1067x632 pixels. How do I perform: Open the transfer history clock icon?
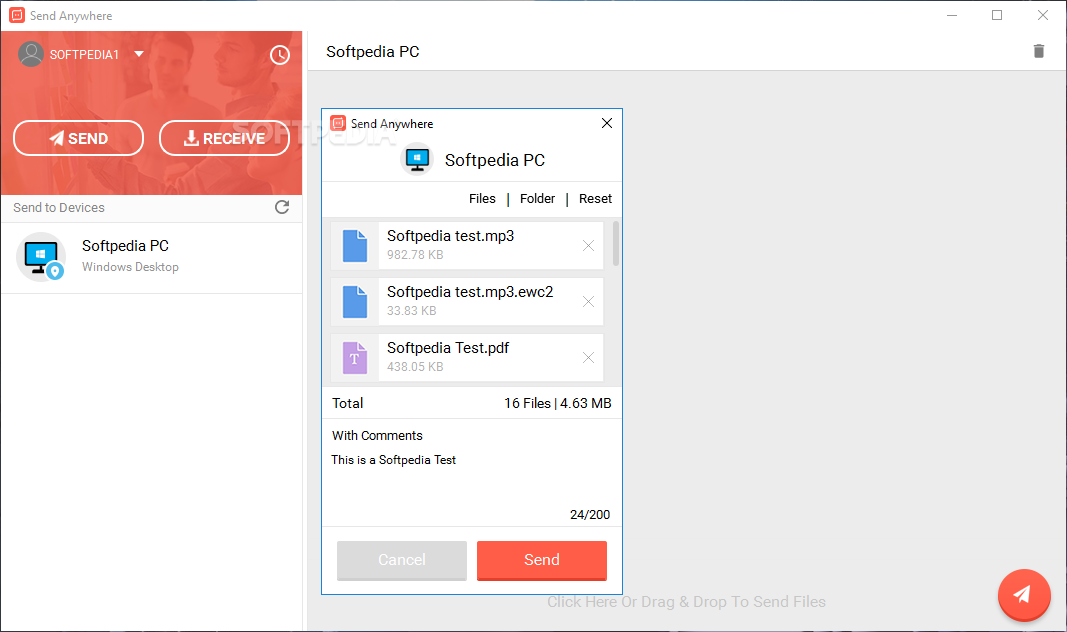[x=280, y=55]
